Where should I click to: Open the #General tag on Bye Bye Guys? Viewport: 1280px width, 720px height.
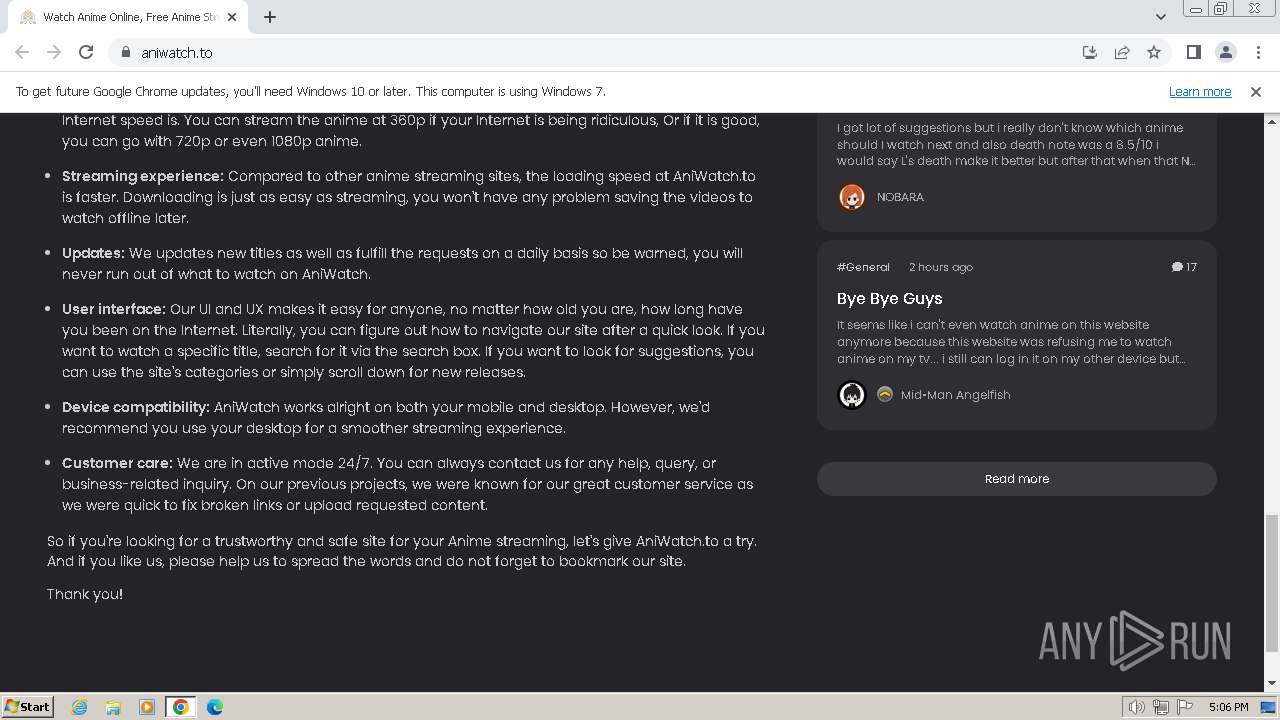coord(863,267)
